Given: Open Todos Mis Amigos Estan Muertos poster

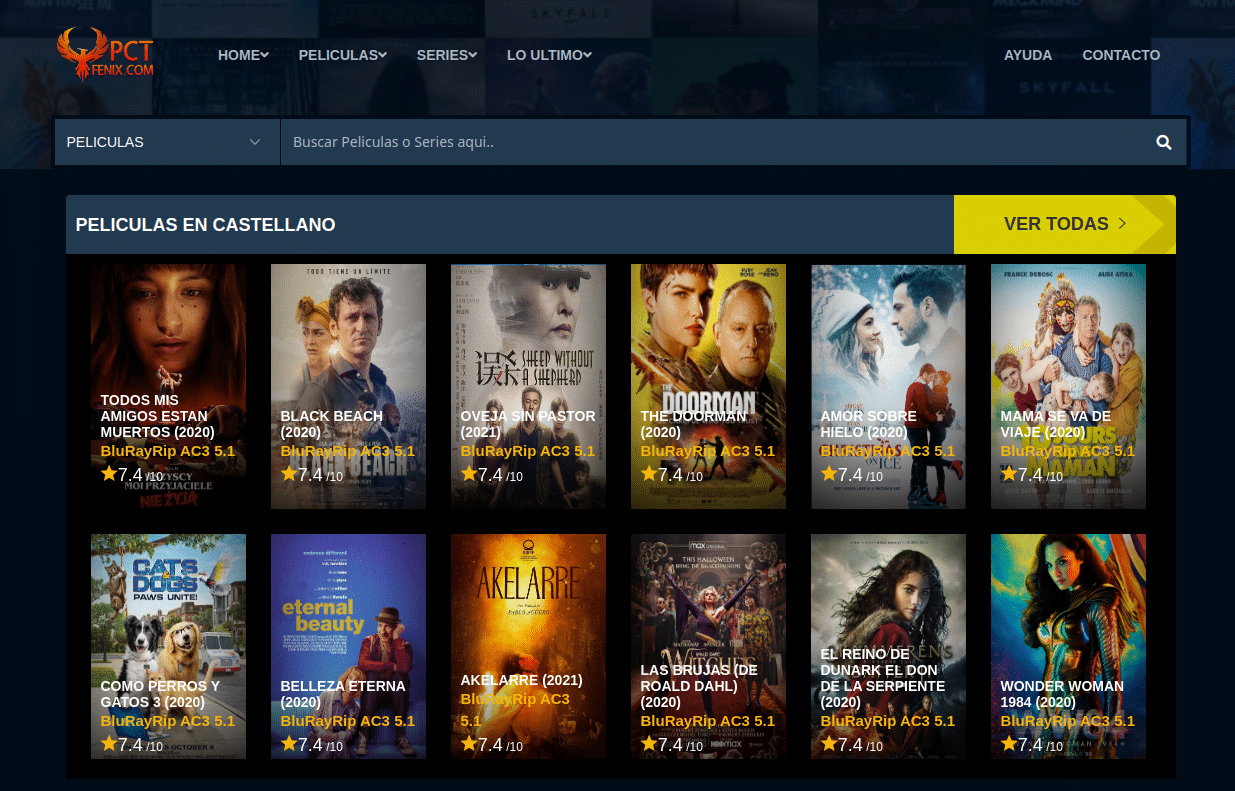Looking at the screenshot, I should click(x=168, y=386).
